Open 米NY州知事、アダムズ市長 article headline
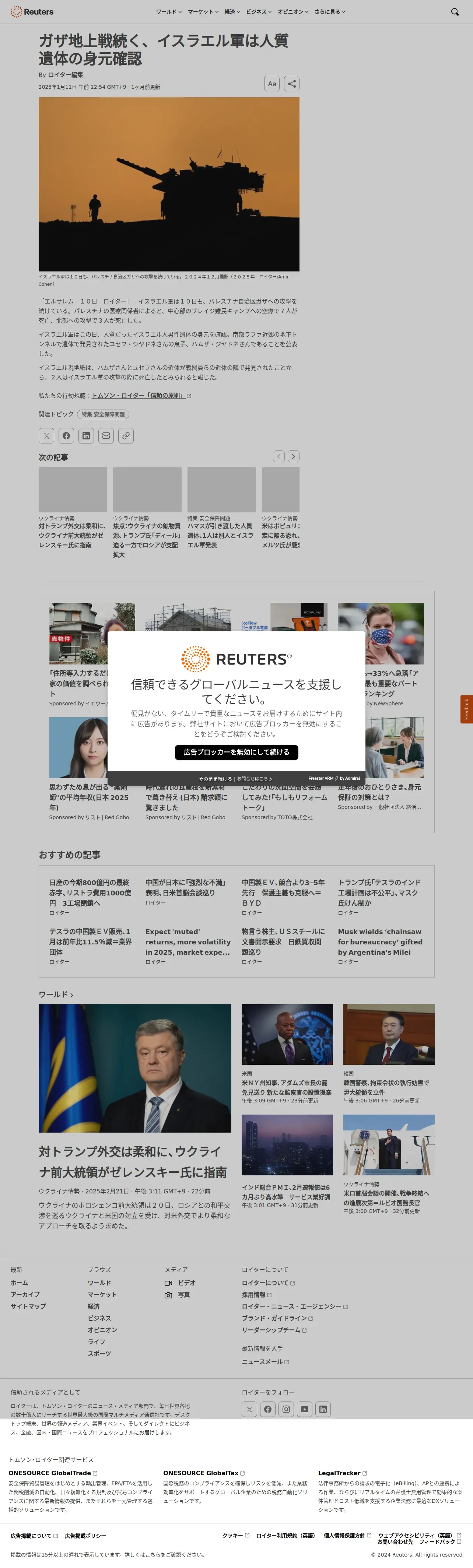473x1568 pixels. point(287,1088)
